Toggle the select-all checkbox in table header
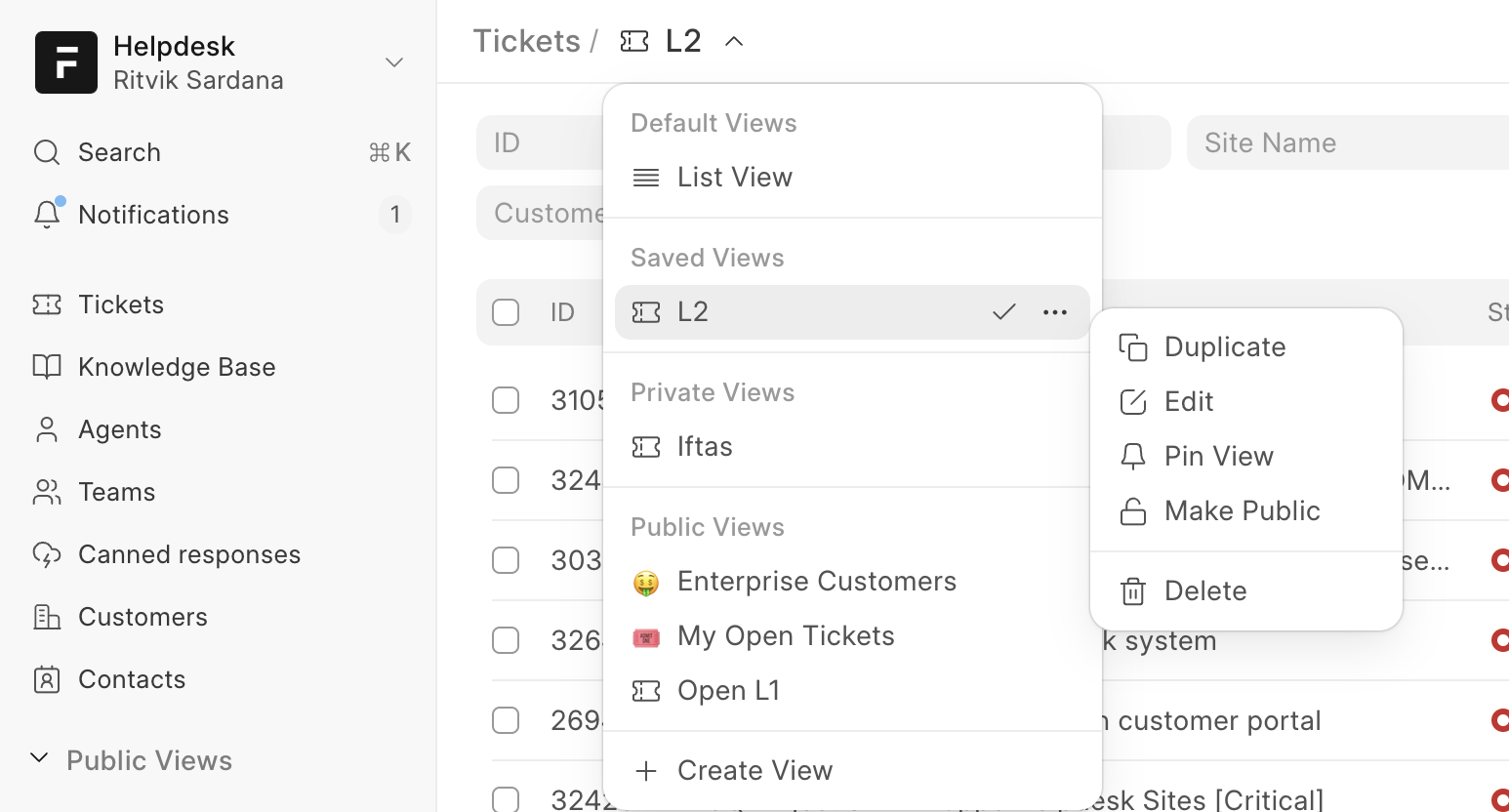Screen dimensions: 1509x812 [506, 312]
